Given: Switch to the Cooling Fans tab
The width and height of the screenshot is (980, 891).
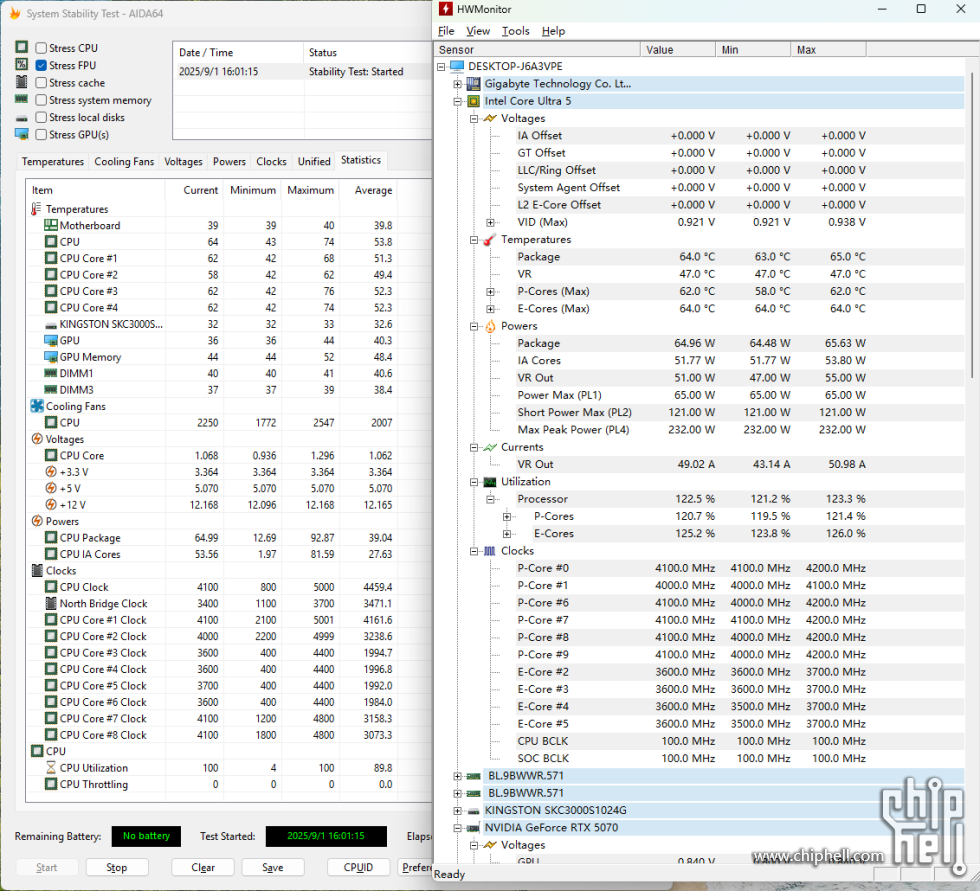Looking at the screenshot, I should coord(124,161).
